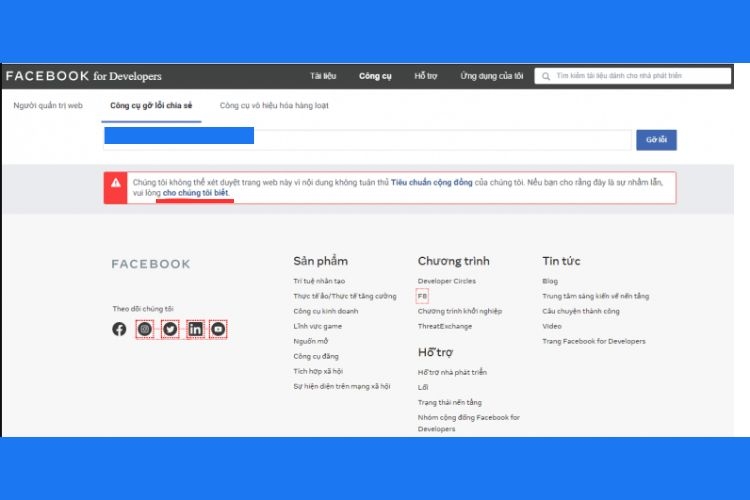Open Trạng thái nền tảng link
750x500 pixels.
[450, 402]
